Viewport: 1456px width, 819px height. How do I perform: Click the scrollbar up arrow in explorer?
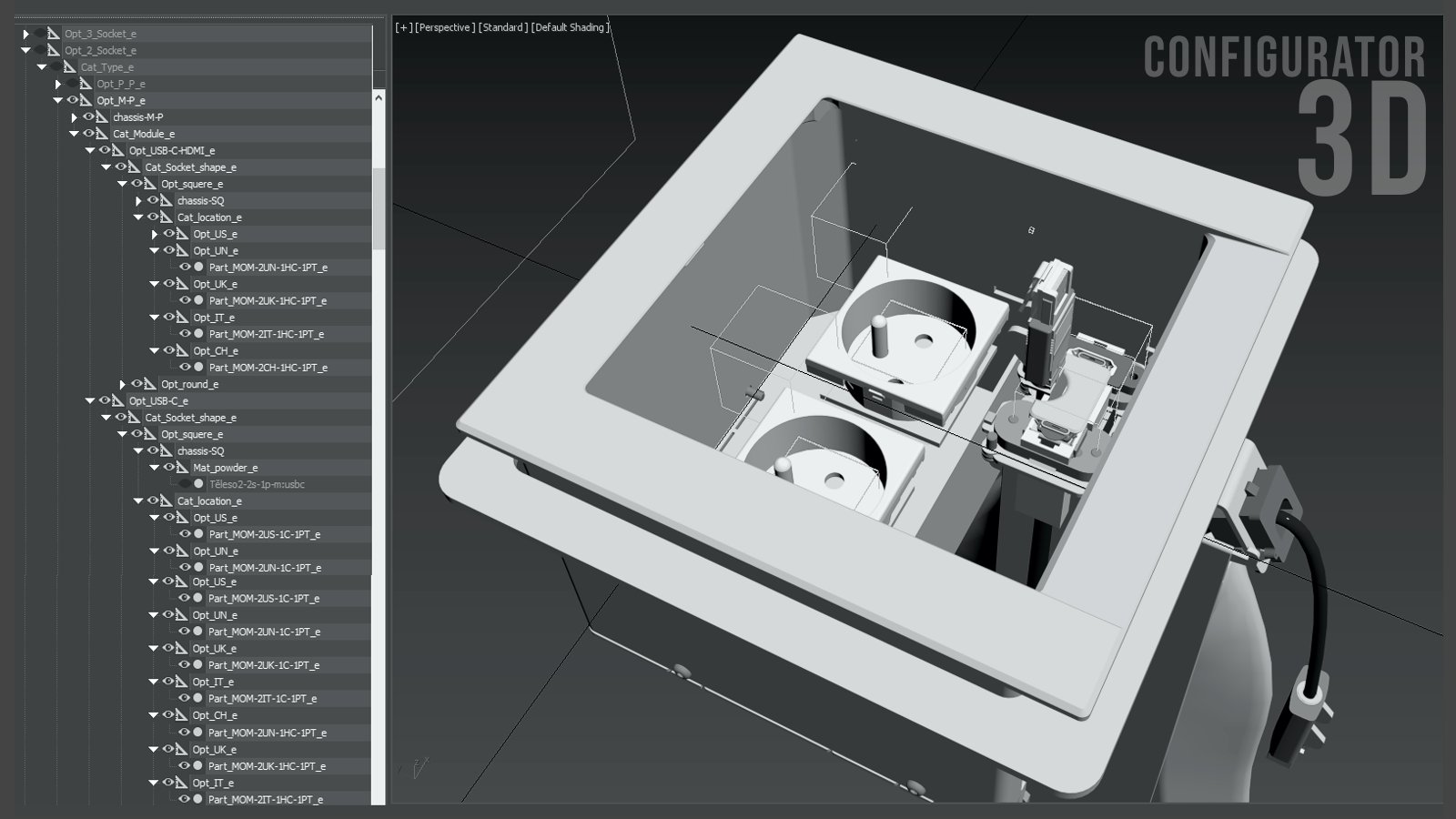click(379, 96)
